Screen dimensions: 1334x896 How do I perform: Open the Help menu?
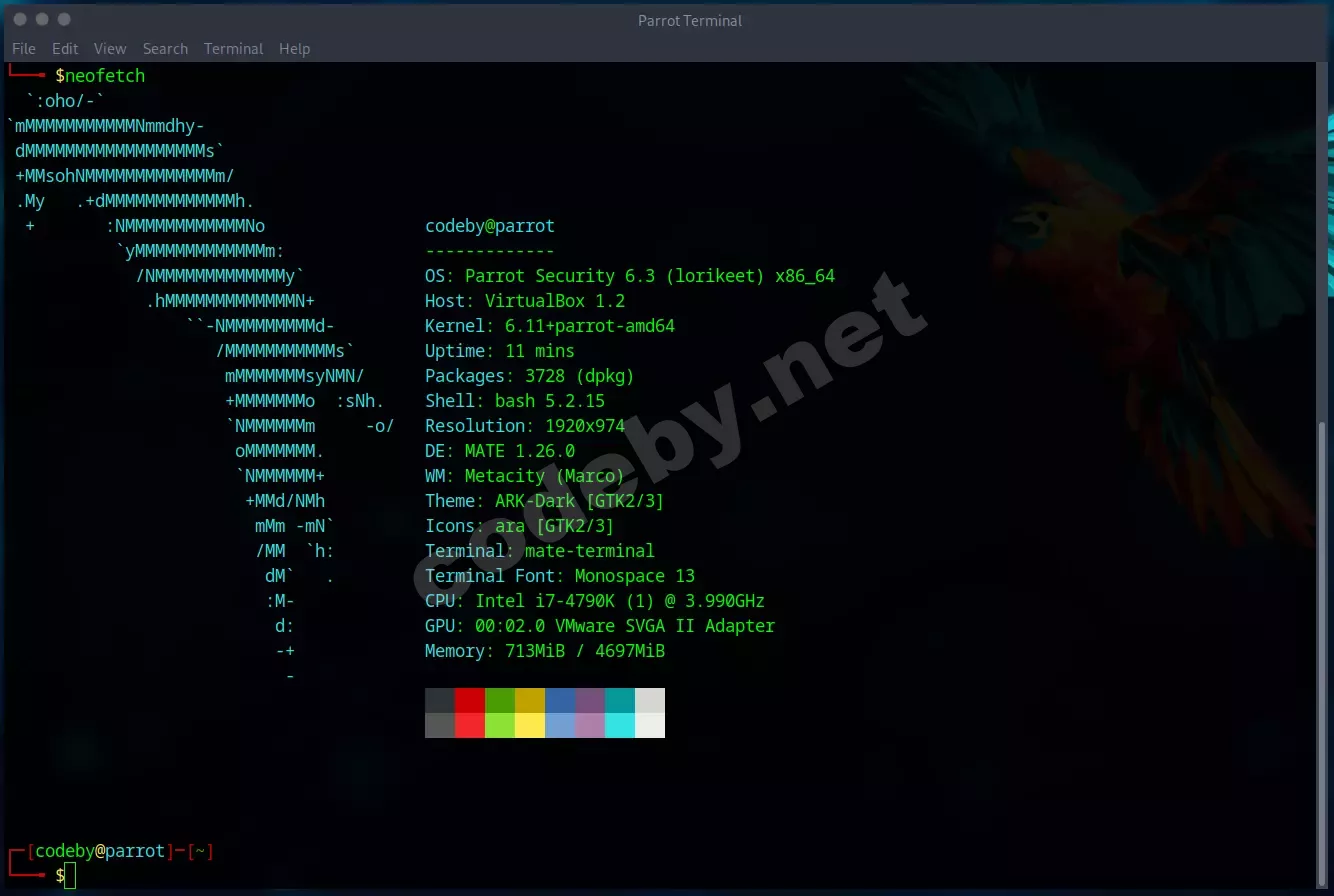(x=294, y=48)
